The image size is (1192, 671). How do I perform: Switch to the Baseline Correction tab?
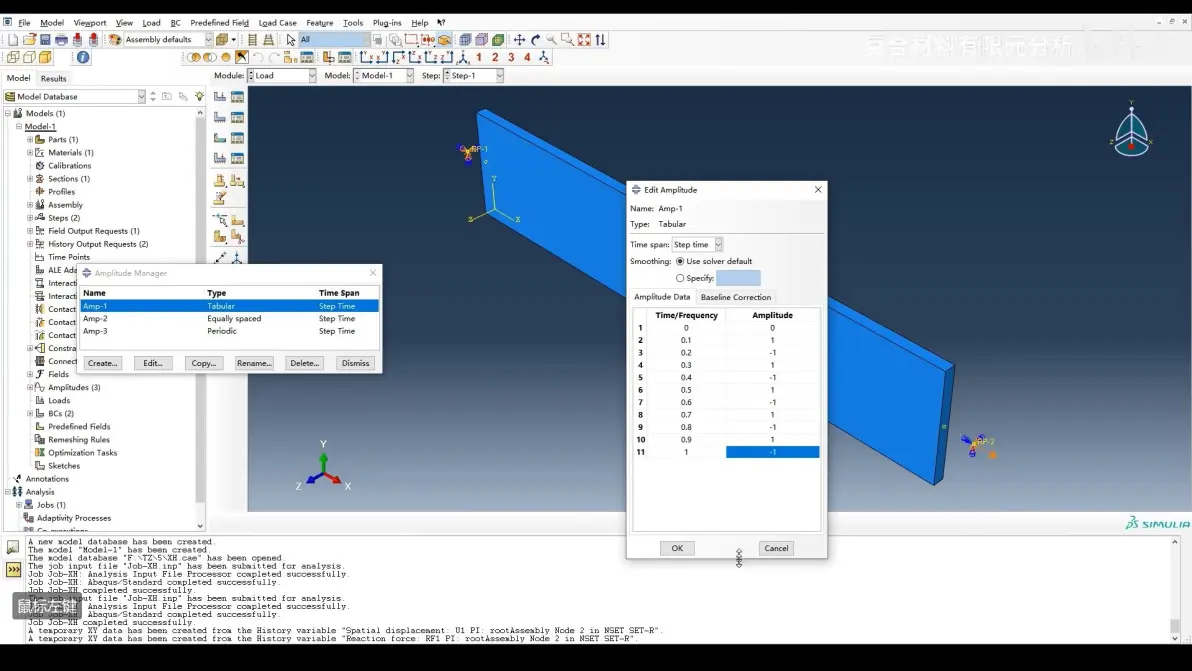[x=736, y=297]
